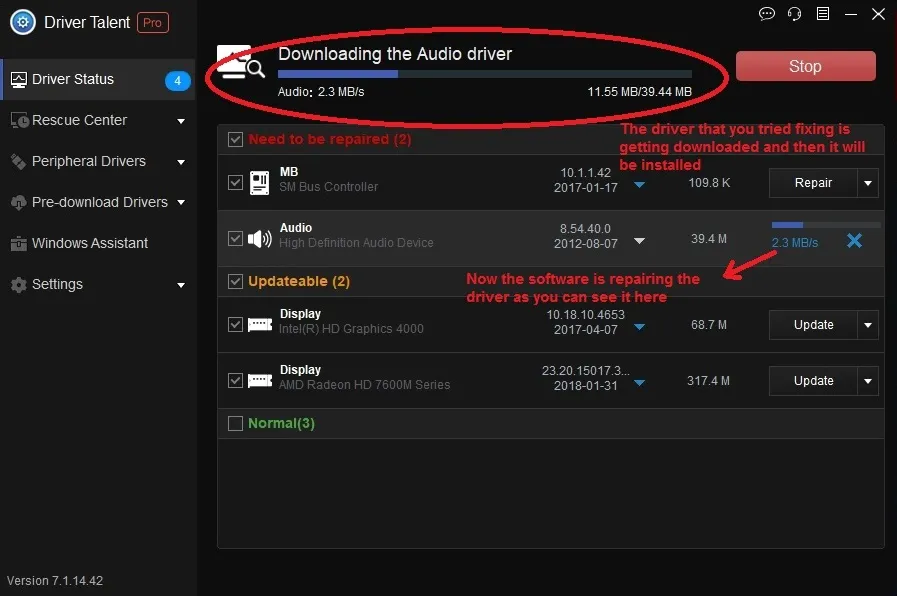Open Rescue Center menu item

coord(97,121)
